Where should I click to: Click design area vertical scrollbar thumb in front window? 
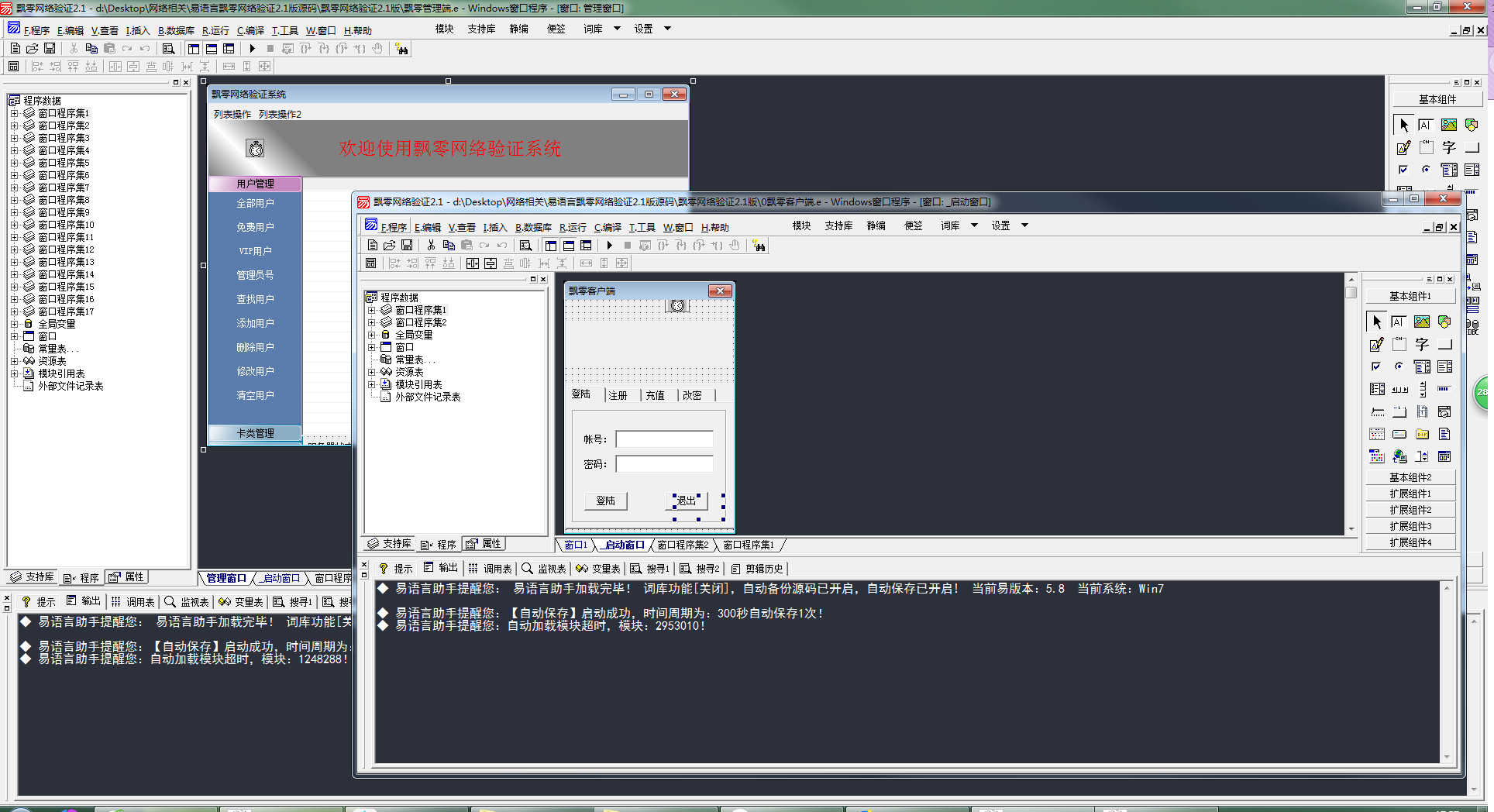pos(1351,293)
